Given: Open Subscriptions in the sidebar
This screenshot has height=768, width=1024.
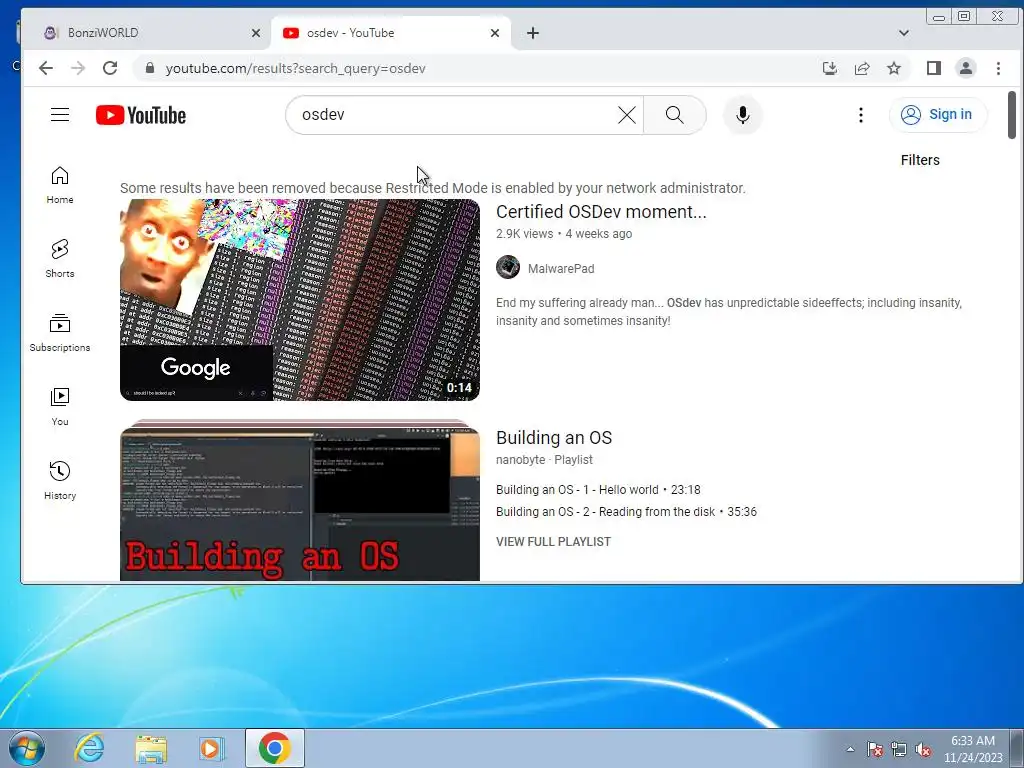Looking at the screenshot, I should click(x=60, y=332).
